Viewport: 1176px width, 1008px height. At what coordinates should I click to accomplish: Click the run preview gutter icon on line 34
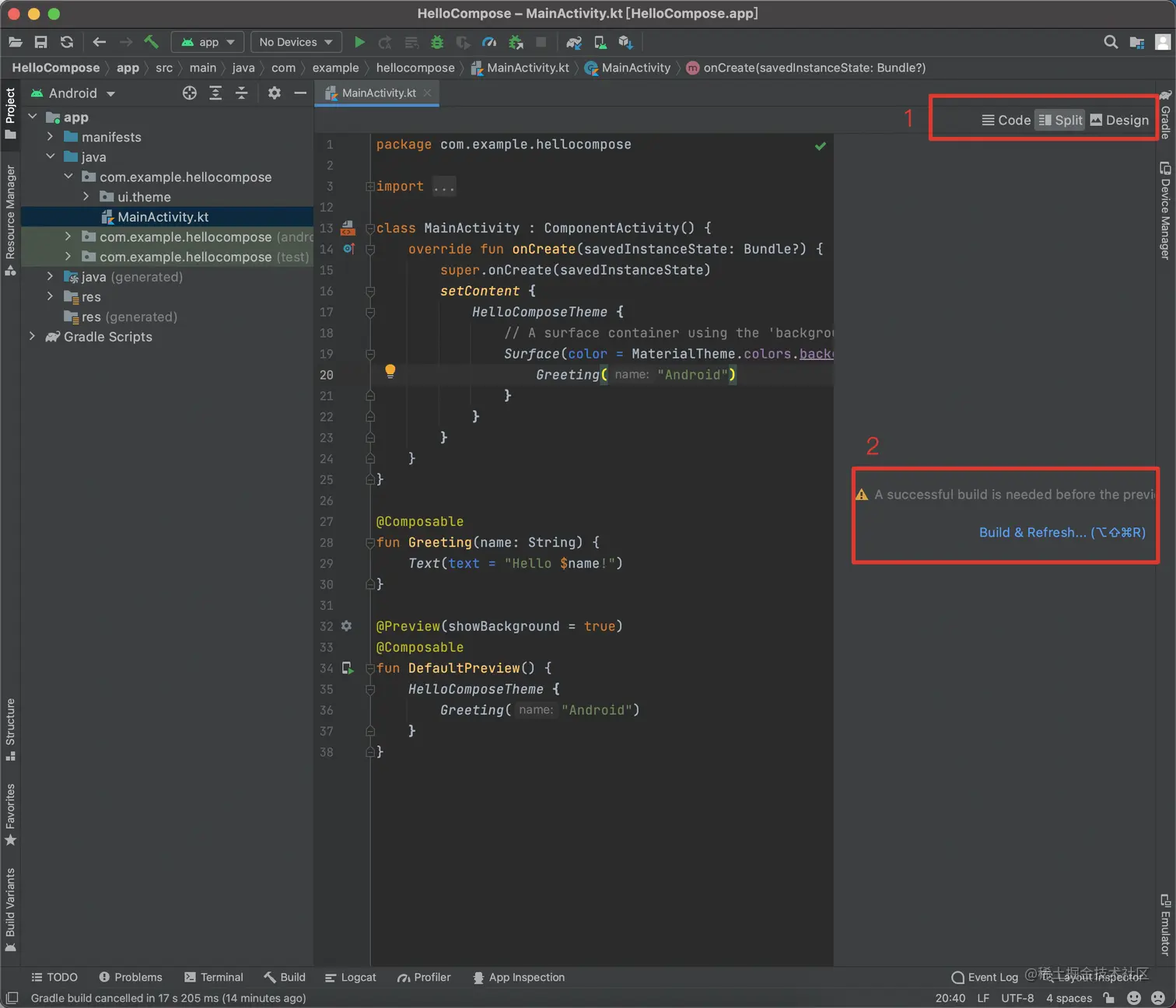click(x=348, y=668)
